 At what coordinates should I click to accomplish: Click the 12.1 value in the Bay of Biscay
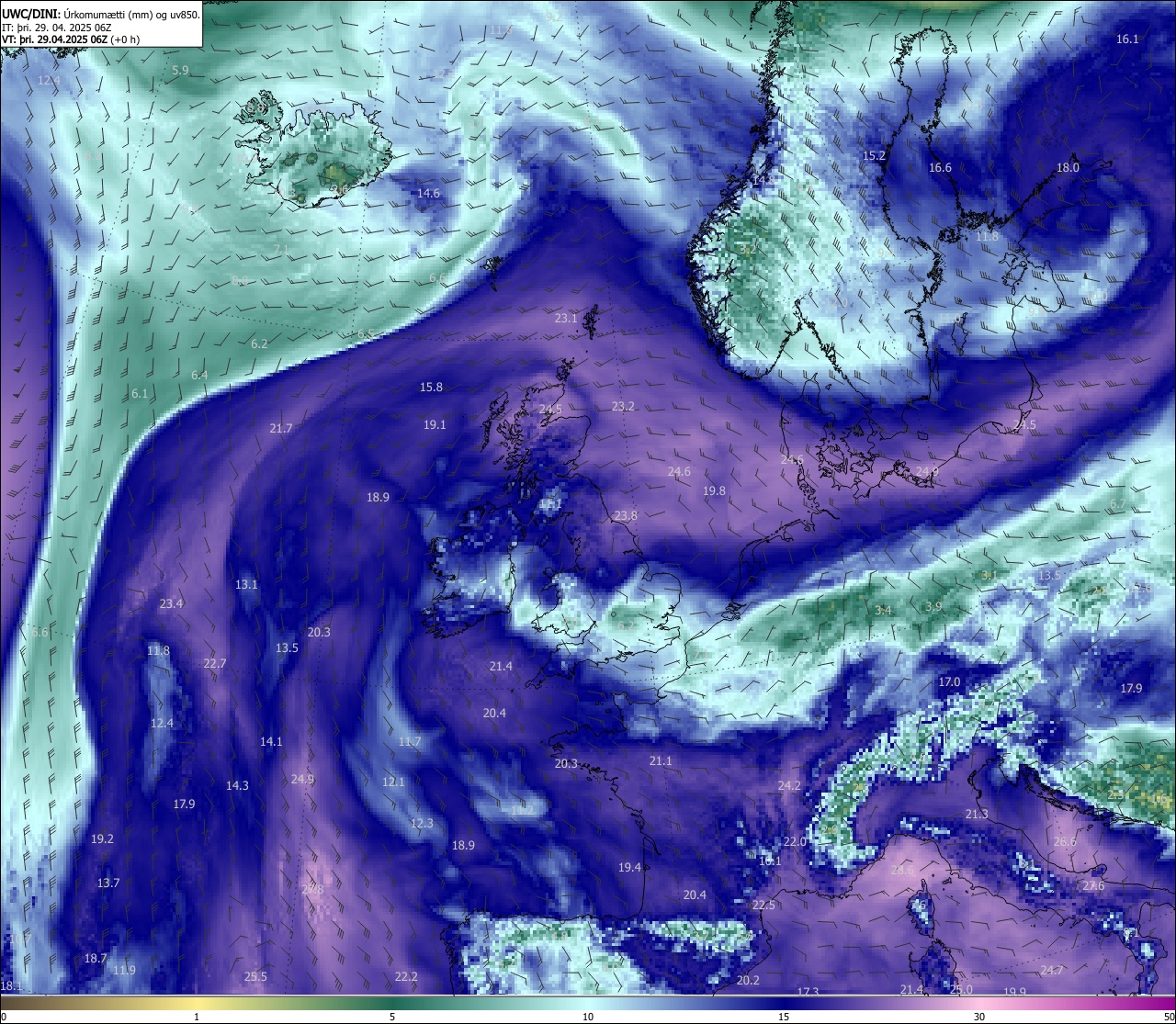[393, 782]
